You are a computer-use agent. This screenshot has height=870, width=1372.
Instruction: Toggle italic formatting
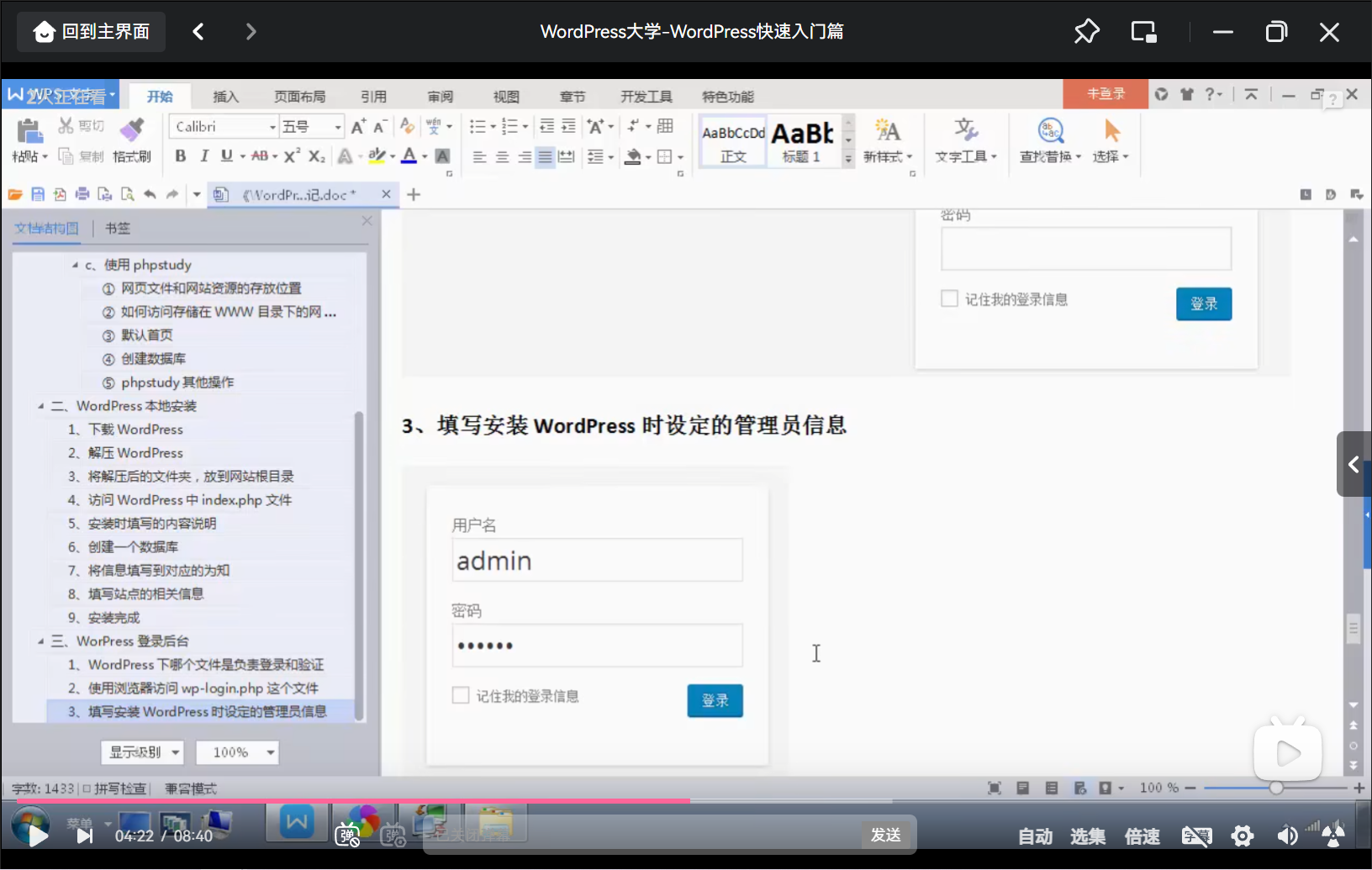click(203, 156)
